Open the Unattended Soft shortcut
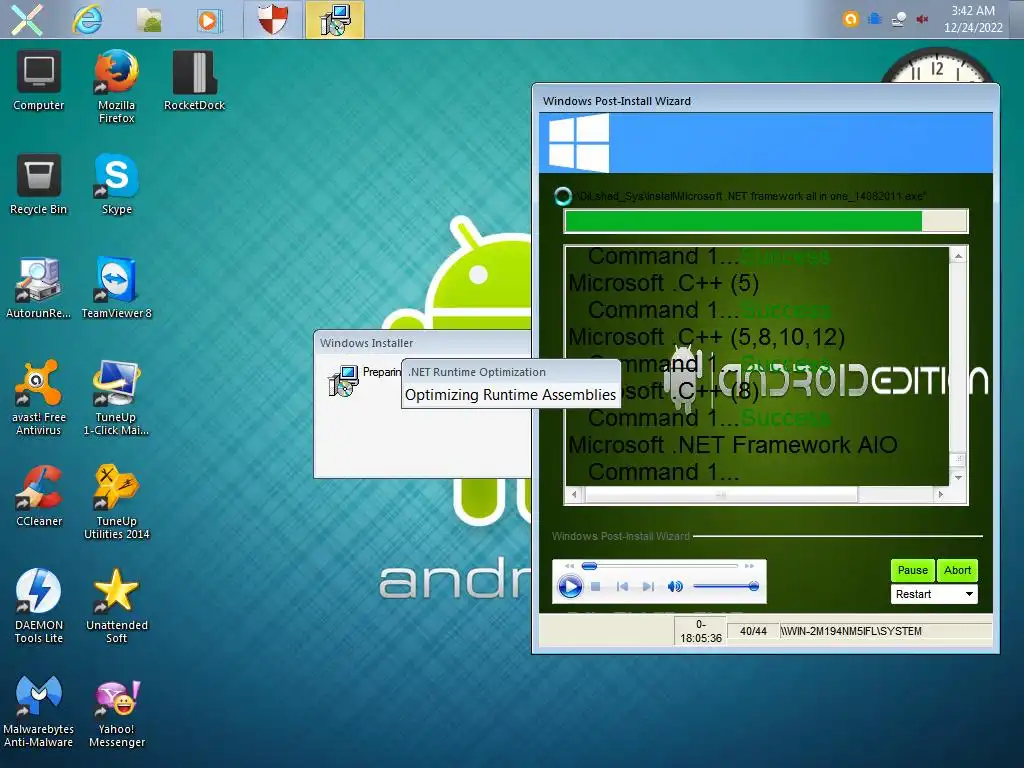 pyautogui.click(x=116, y=605)
